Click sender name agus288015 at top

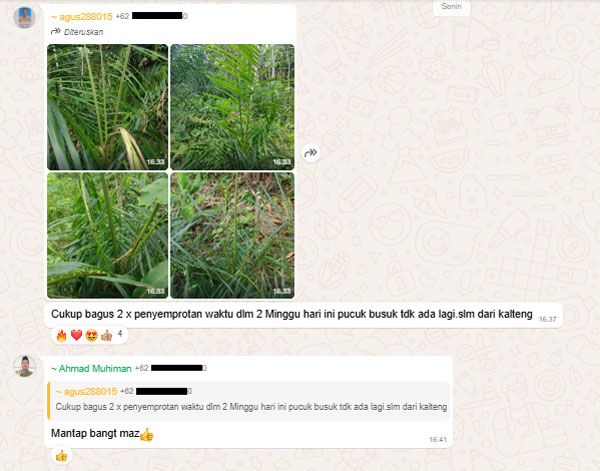point(82,16)
